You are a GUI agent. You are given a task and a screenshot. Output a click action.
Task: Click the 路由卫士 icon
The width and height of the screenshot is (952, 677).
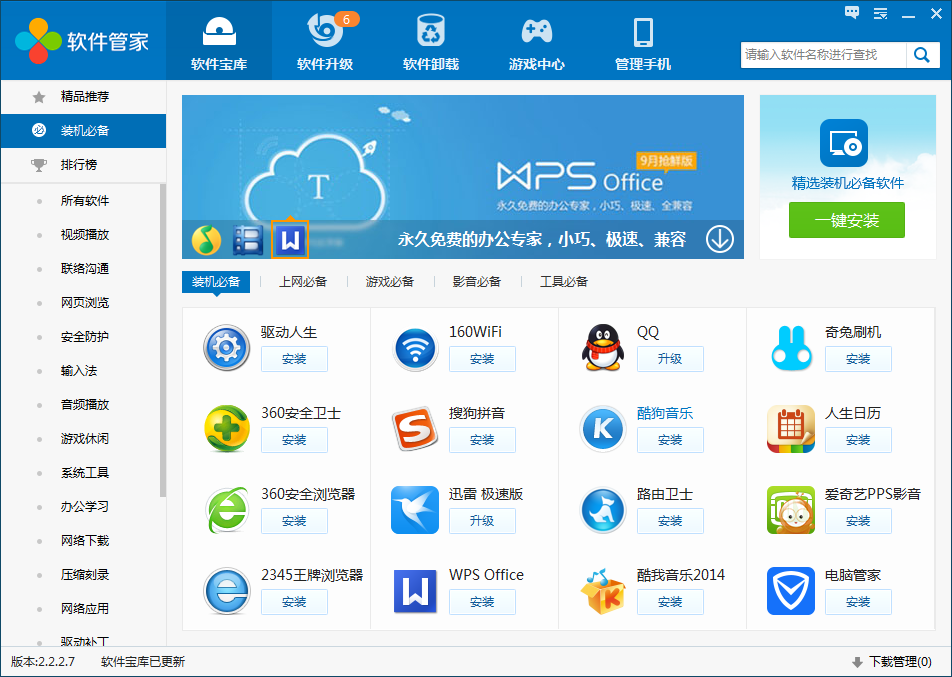click(603, 509)
